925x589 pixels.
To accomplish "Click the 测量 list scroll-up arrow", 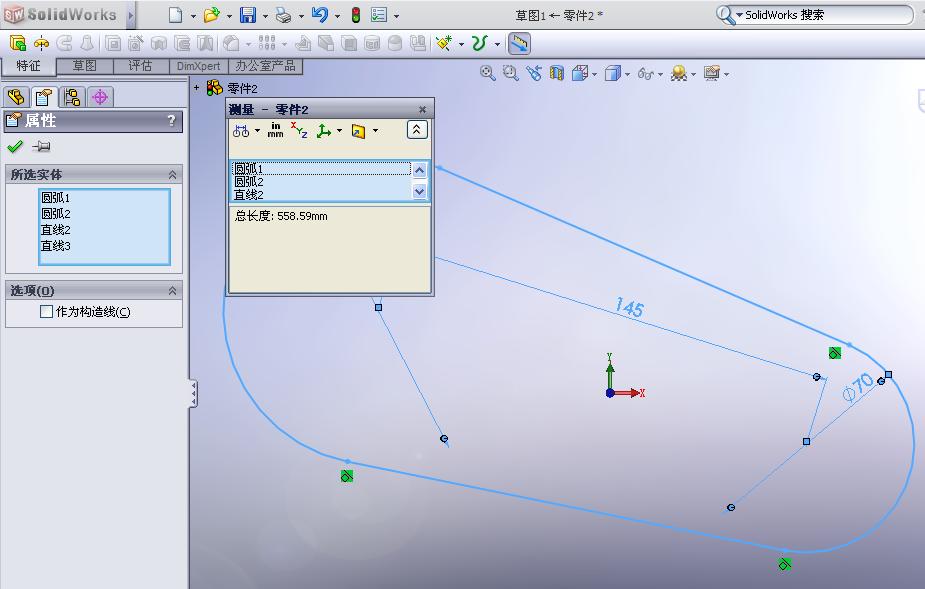I will point(419,171).
